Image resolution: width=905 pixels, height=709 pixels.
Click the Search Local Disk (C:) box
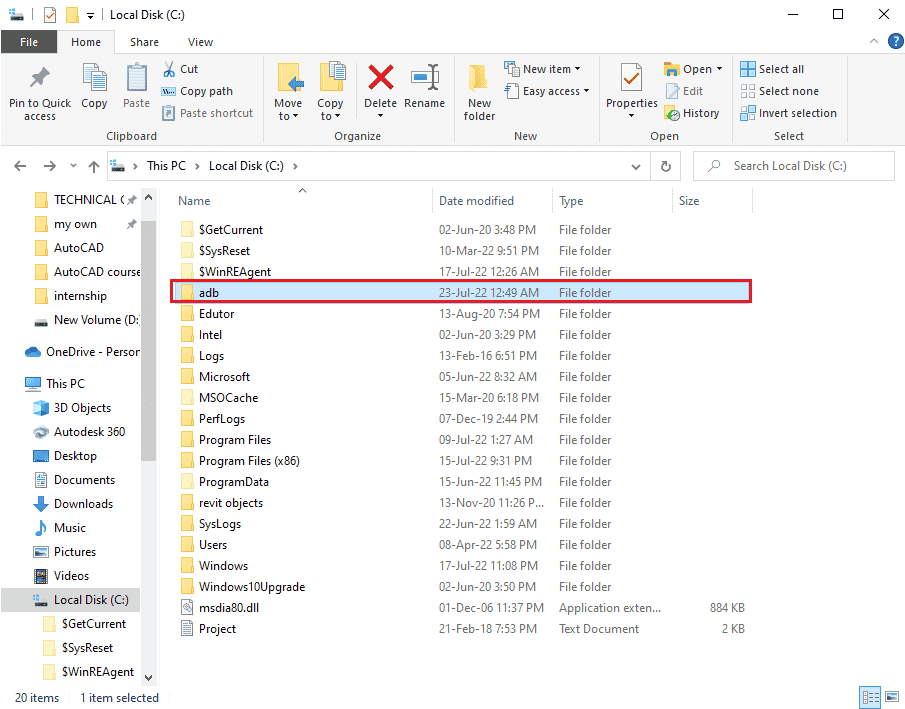coord(794,166)
